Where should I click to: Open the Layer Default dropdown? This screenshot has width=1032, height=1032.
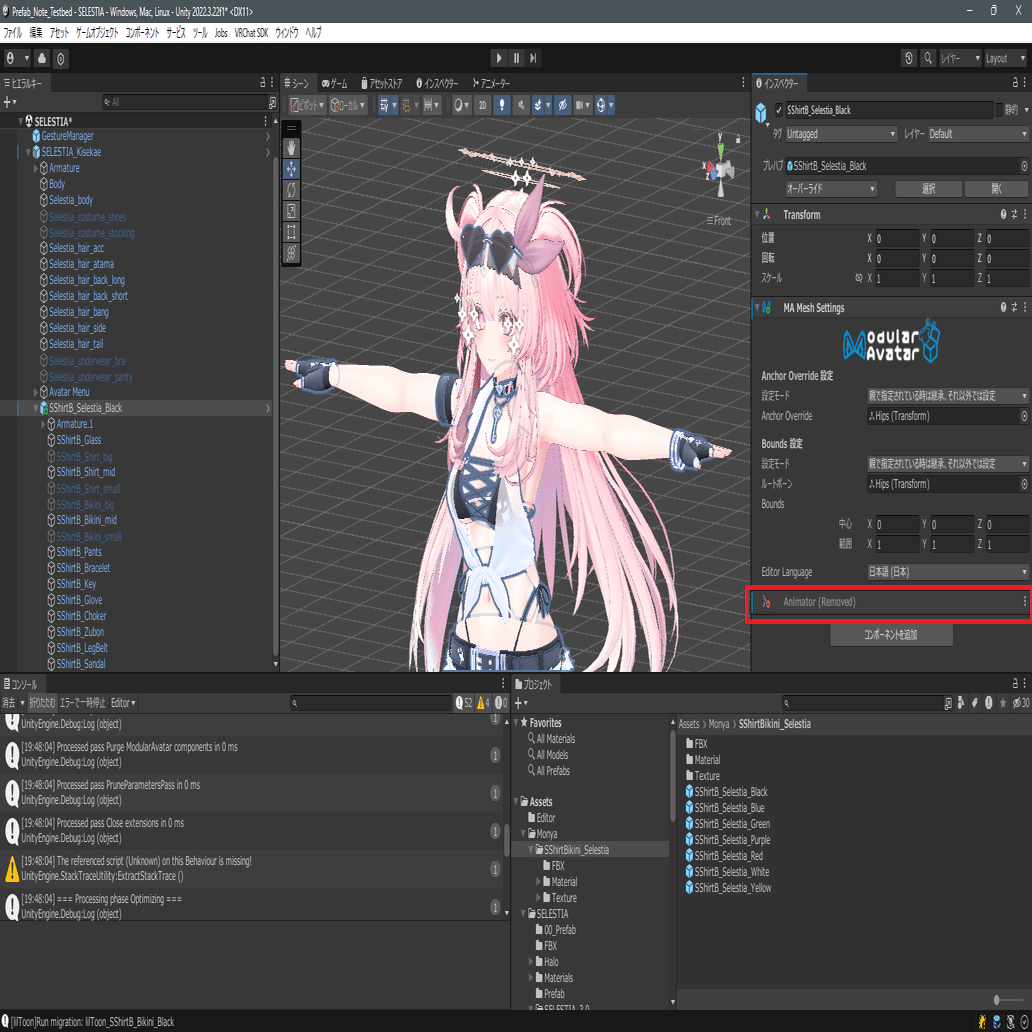(x=978, y=134)
